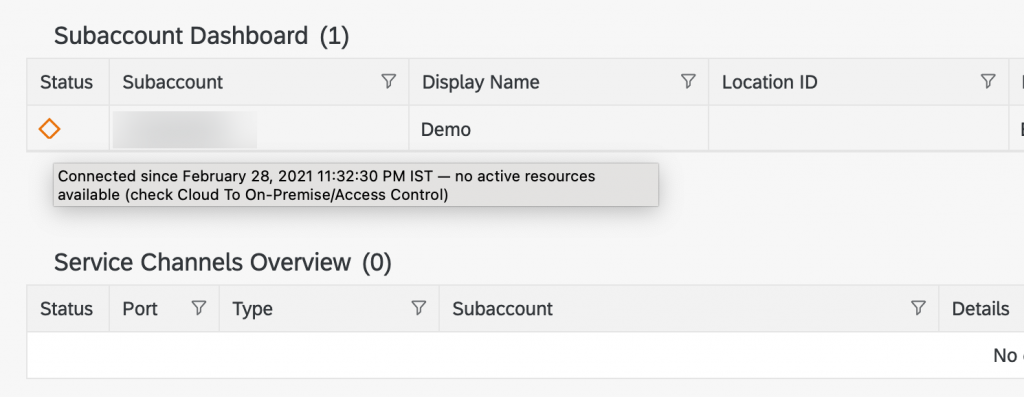Click the Details column header

tap(981, 309)
